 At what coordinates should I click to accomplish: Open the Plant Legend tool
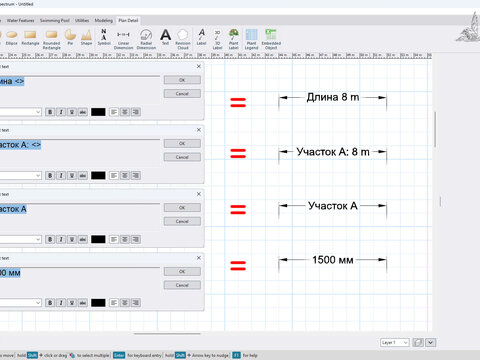pyautogui.click(x=251, y=39)
